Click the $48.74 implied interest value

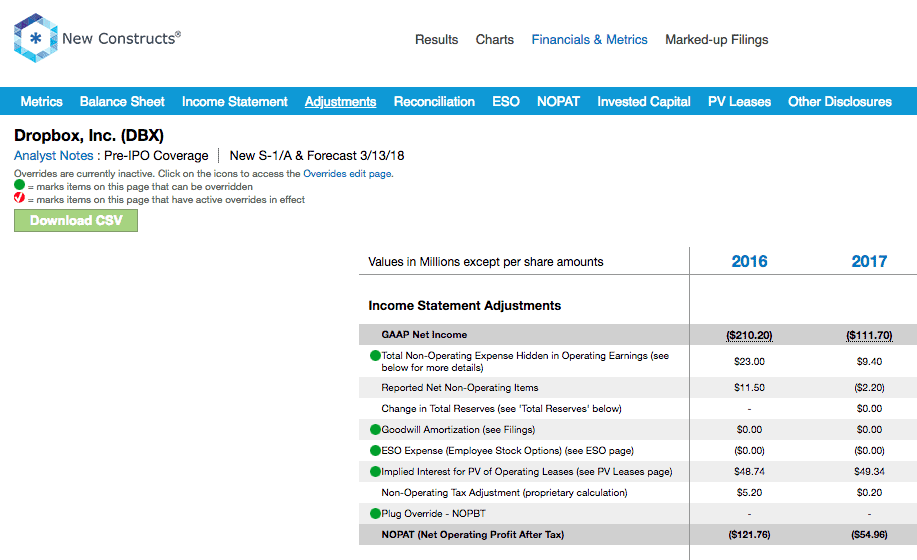point(749,472)
